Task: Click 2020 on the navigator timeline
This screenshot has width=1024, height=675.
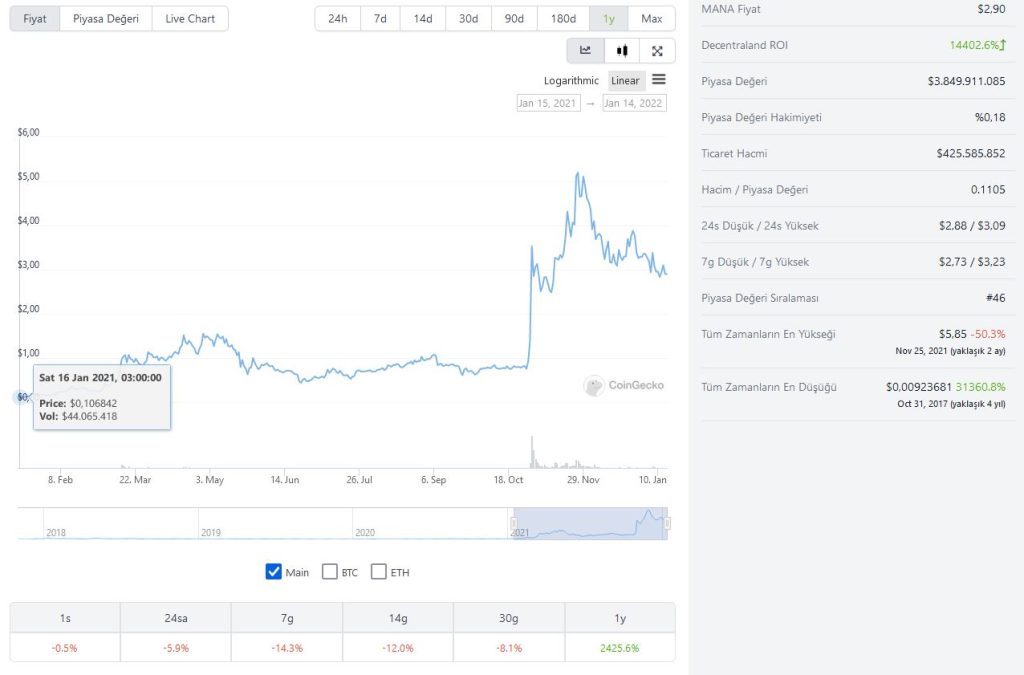Action: 365,532
